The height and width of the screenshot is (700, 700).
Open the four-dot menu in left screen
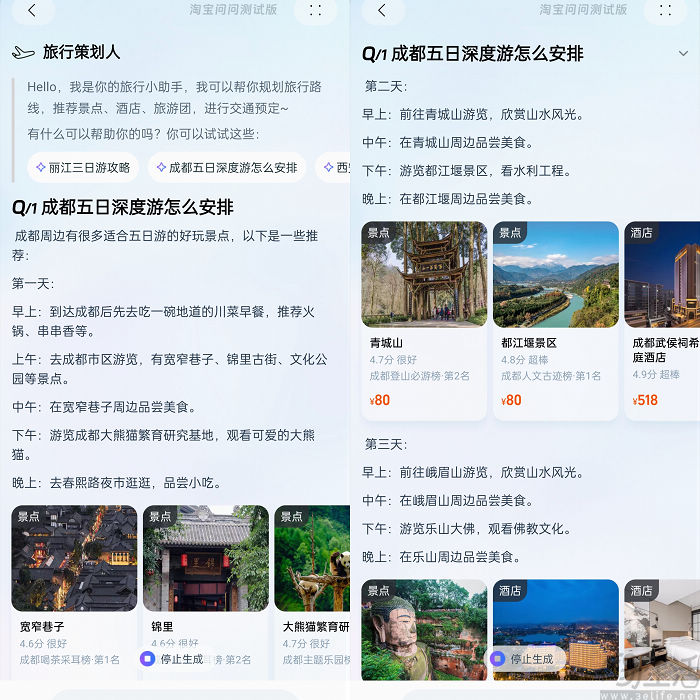coord(316,10)
